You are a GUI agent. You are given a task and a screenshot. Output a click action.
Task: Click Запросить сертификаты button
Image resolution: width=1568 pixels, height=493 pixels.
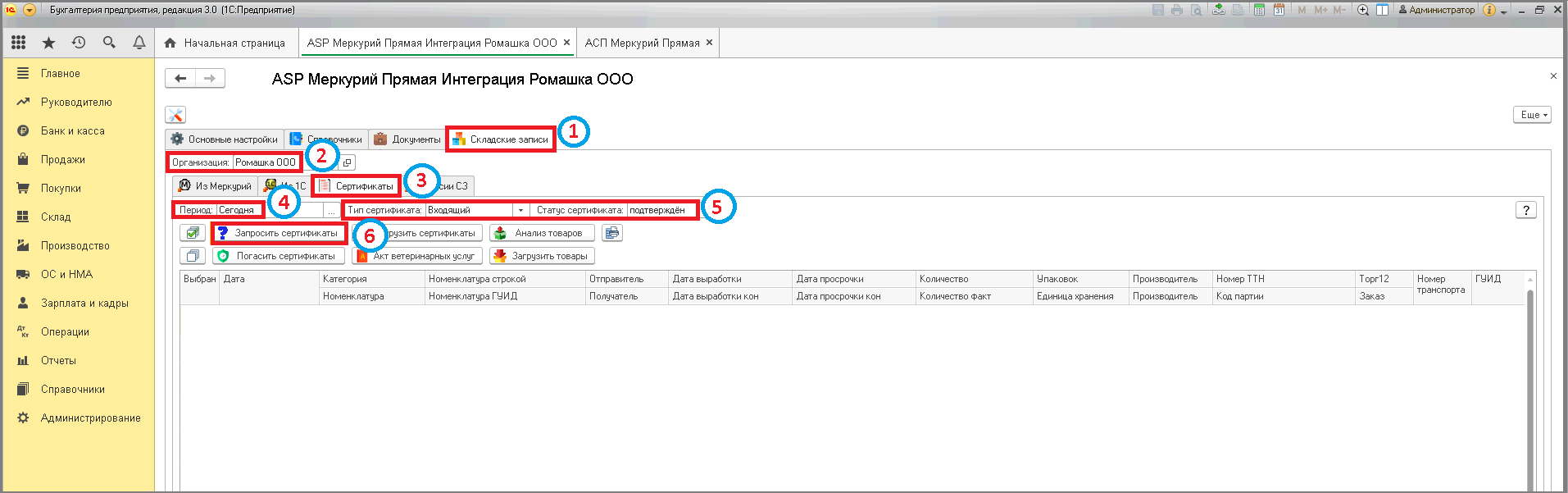point(279,233)
